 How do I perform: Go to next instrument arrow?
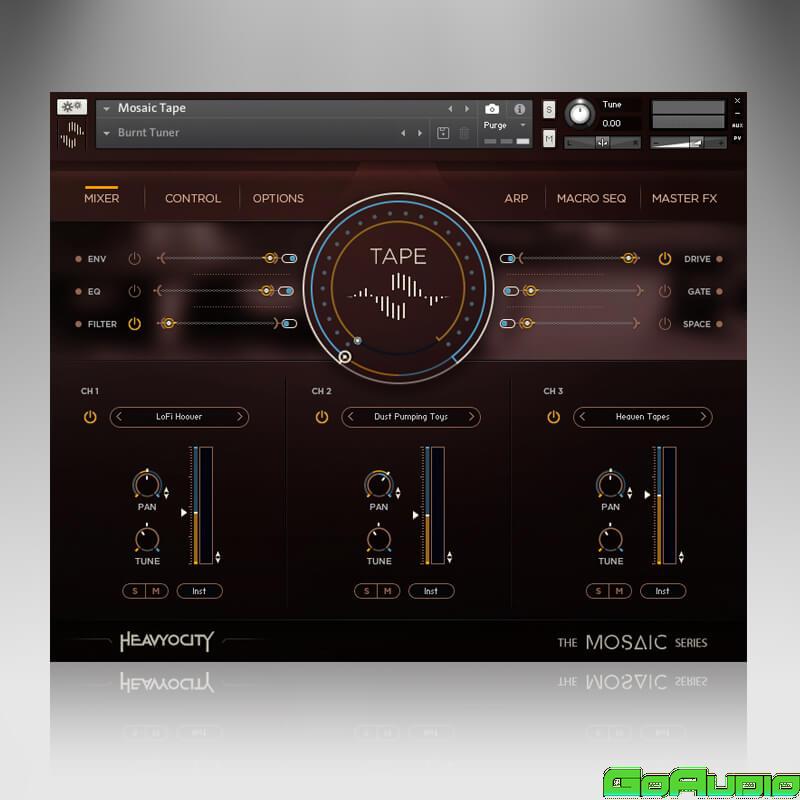[467, 109]
